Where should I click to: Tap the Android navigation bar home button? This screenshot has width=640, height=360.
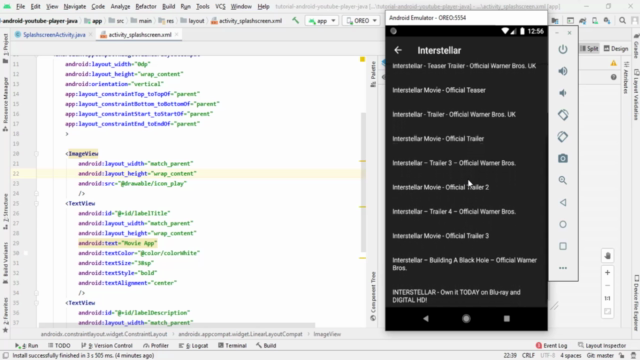point(466,318)
